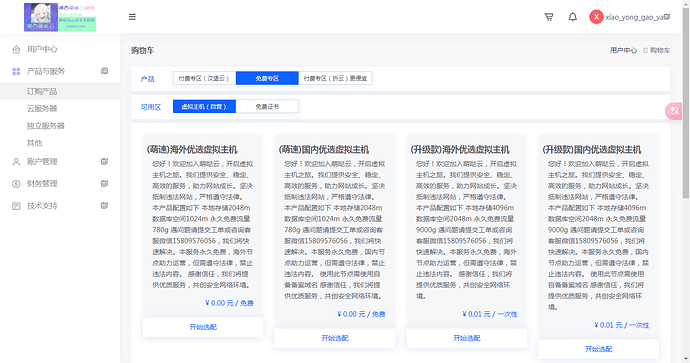Open the shopping cart icon

pos(549,17)
